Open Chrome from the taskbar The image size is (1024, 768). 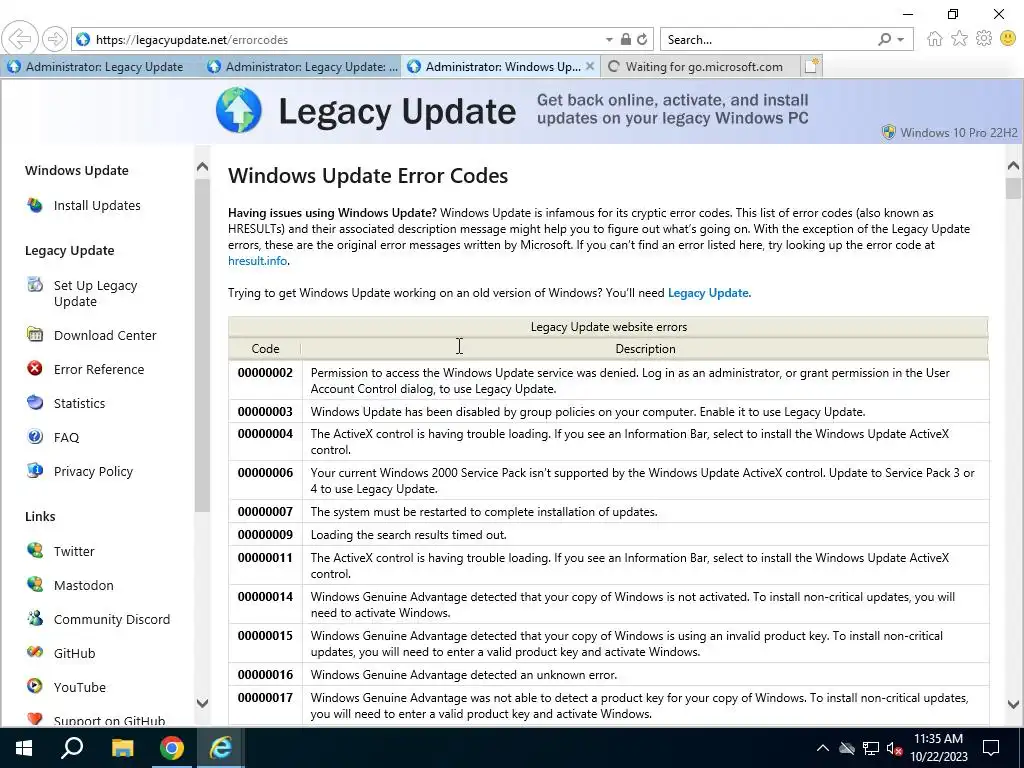click(172, 748)
